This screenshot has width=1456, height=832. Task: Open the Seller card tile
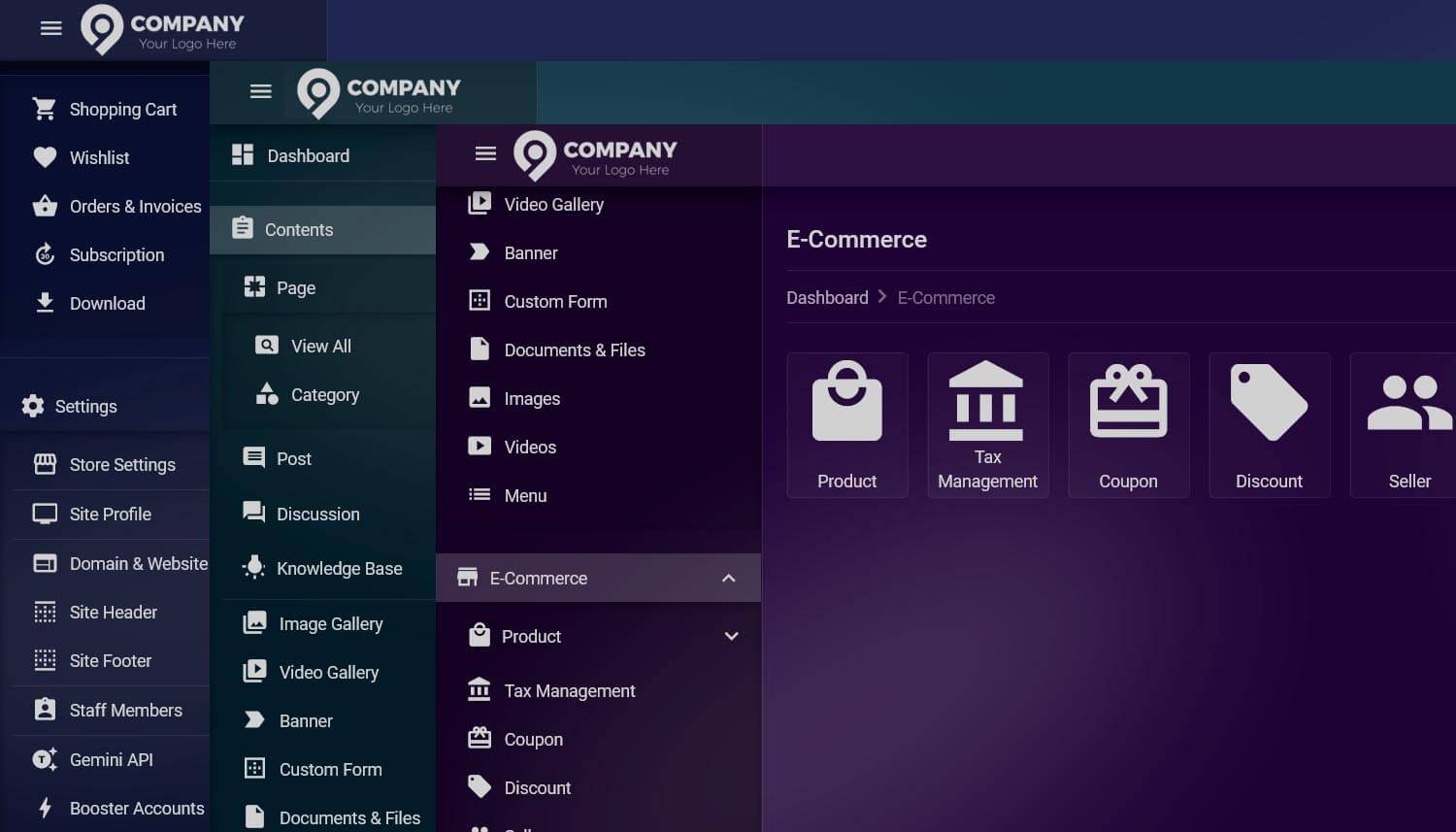click(1404, 425)
